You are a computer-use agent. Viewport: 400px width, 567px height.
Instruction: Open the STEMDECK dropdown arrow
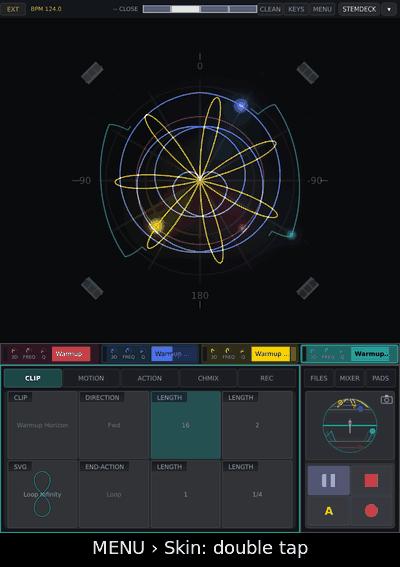click(389, 9)
